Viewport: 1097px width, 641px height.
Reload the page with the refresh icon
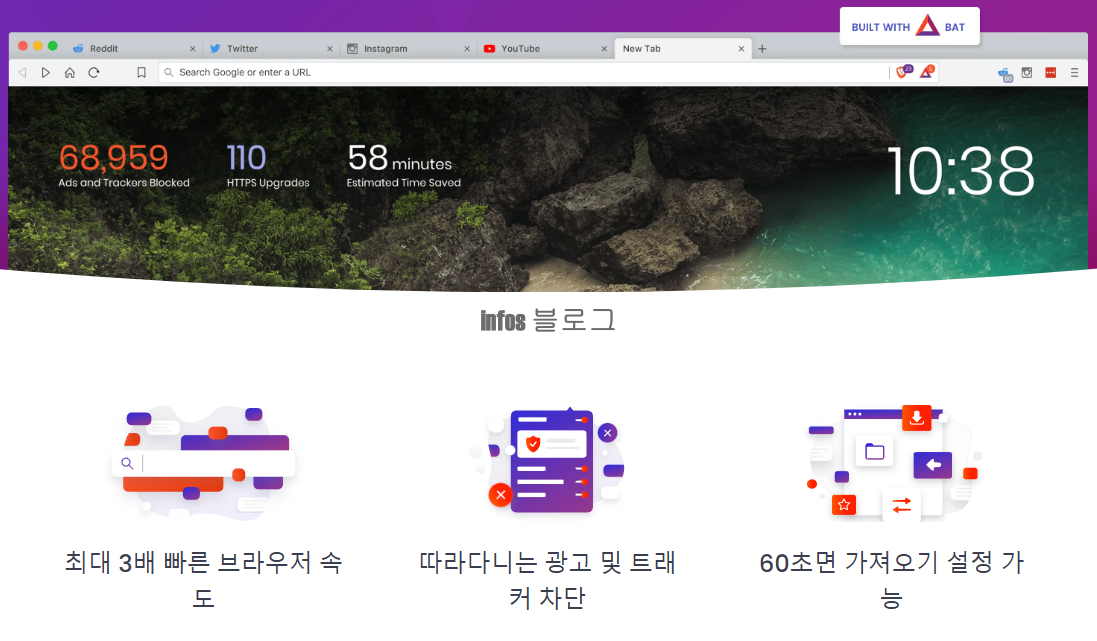(93, 72)
